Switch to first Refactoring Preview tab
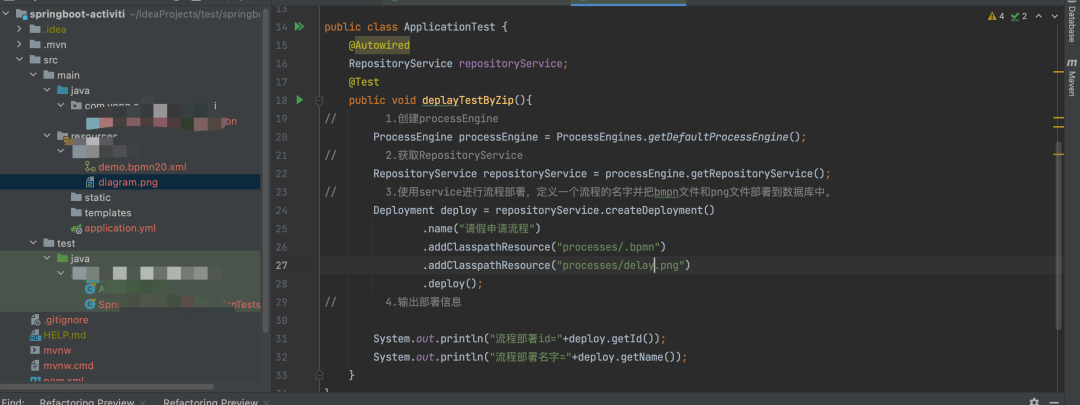The height and width of the screenshot is (405, 1080). tap(87, 402)
